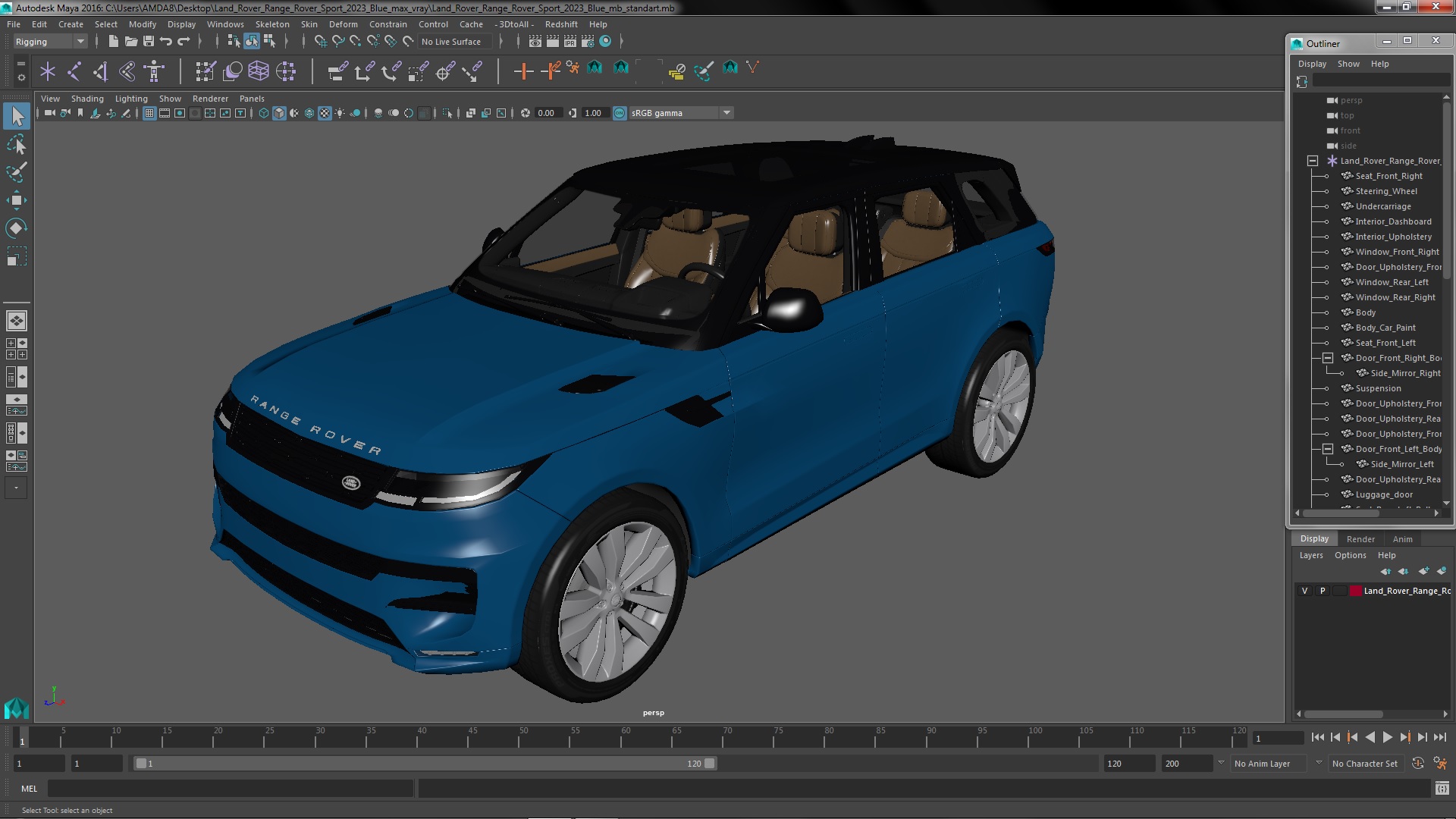
Task: Toggle smooth shade all cube in viewport
Action: tap(279, 113)
